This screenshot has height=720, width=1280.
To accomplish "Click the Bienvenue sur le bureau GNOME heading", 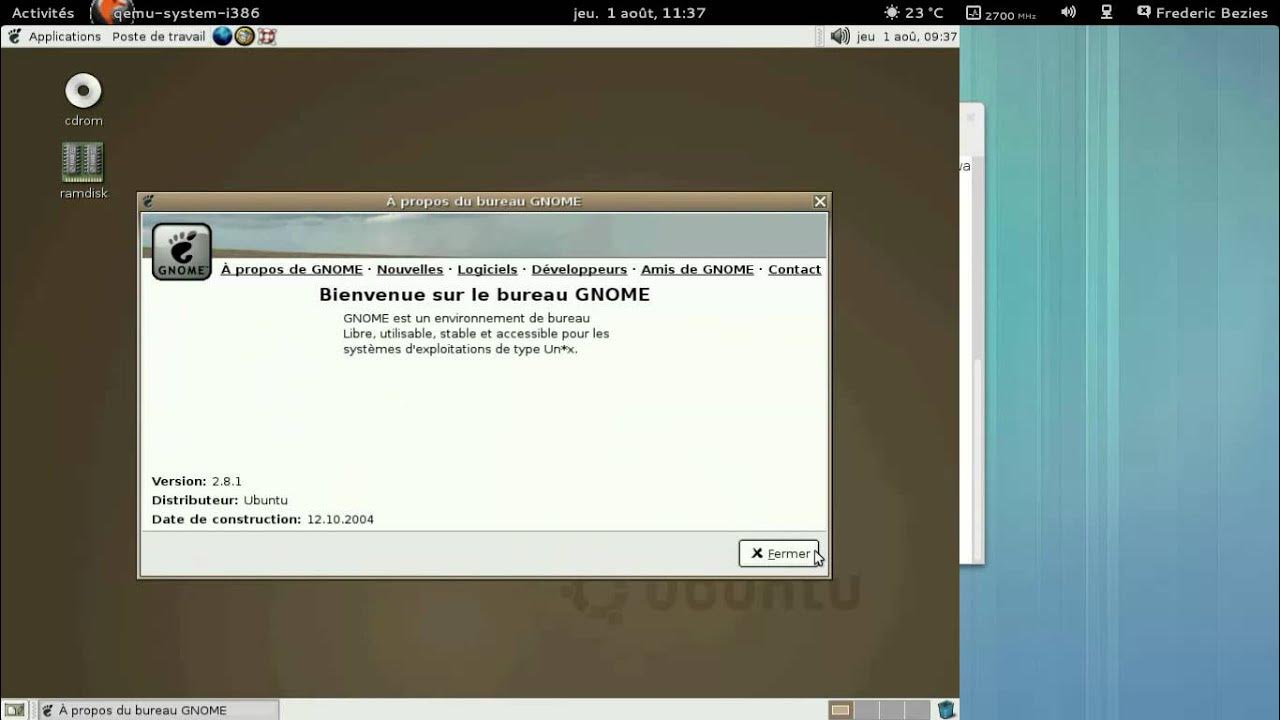I will click(484, 294).
